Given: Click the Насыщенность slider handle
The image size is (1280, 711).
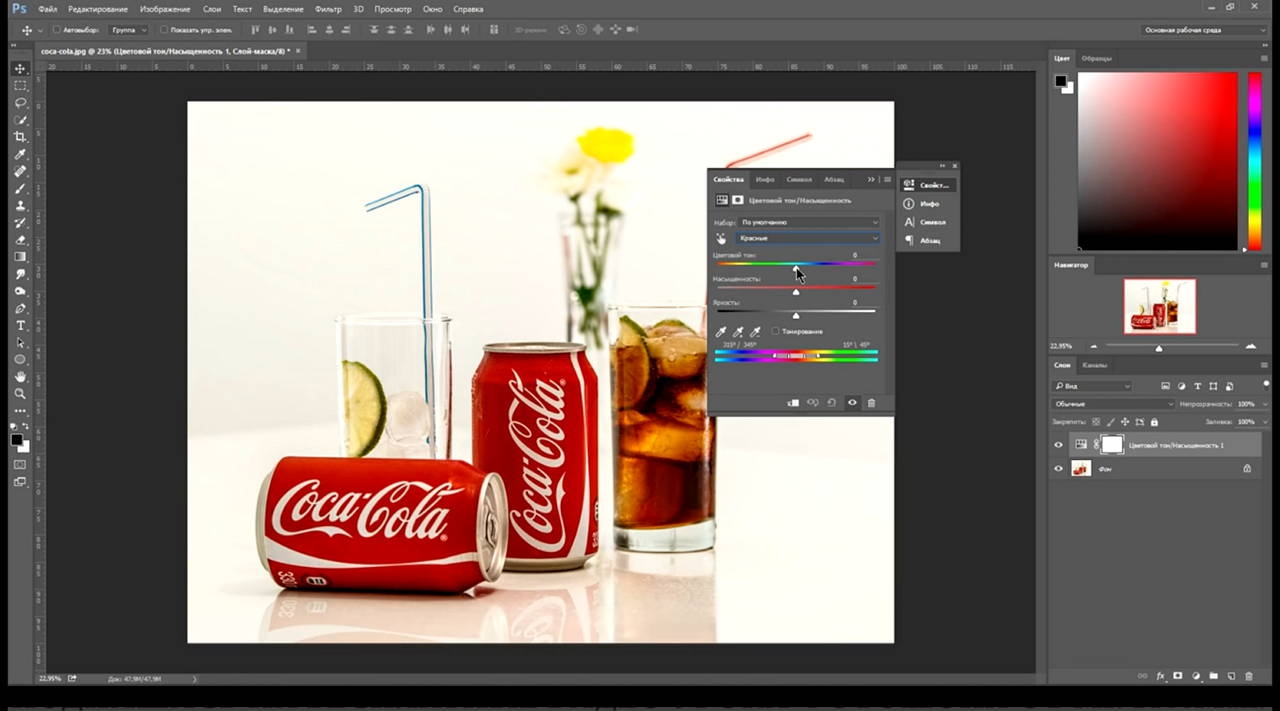Looking at the screenshot, I should pos(796,291).
